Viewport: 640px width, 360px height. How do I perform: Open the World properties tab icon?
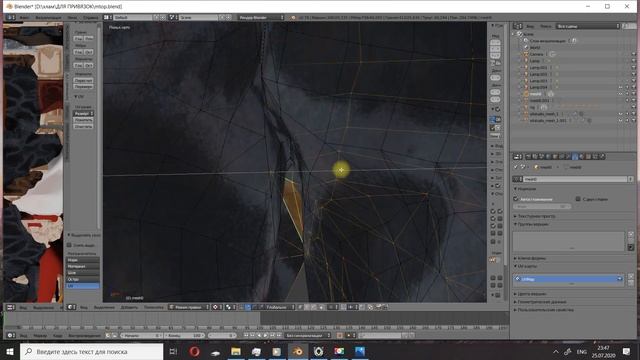coord(549,156)
